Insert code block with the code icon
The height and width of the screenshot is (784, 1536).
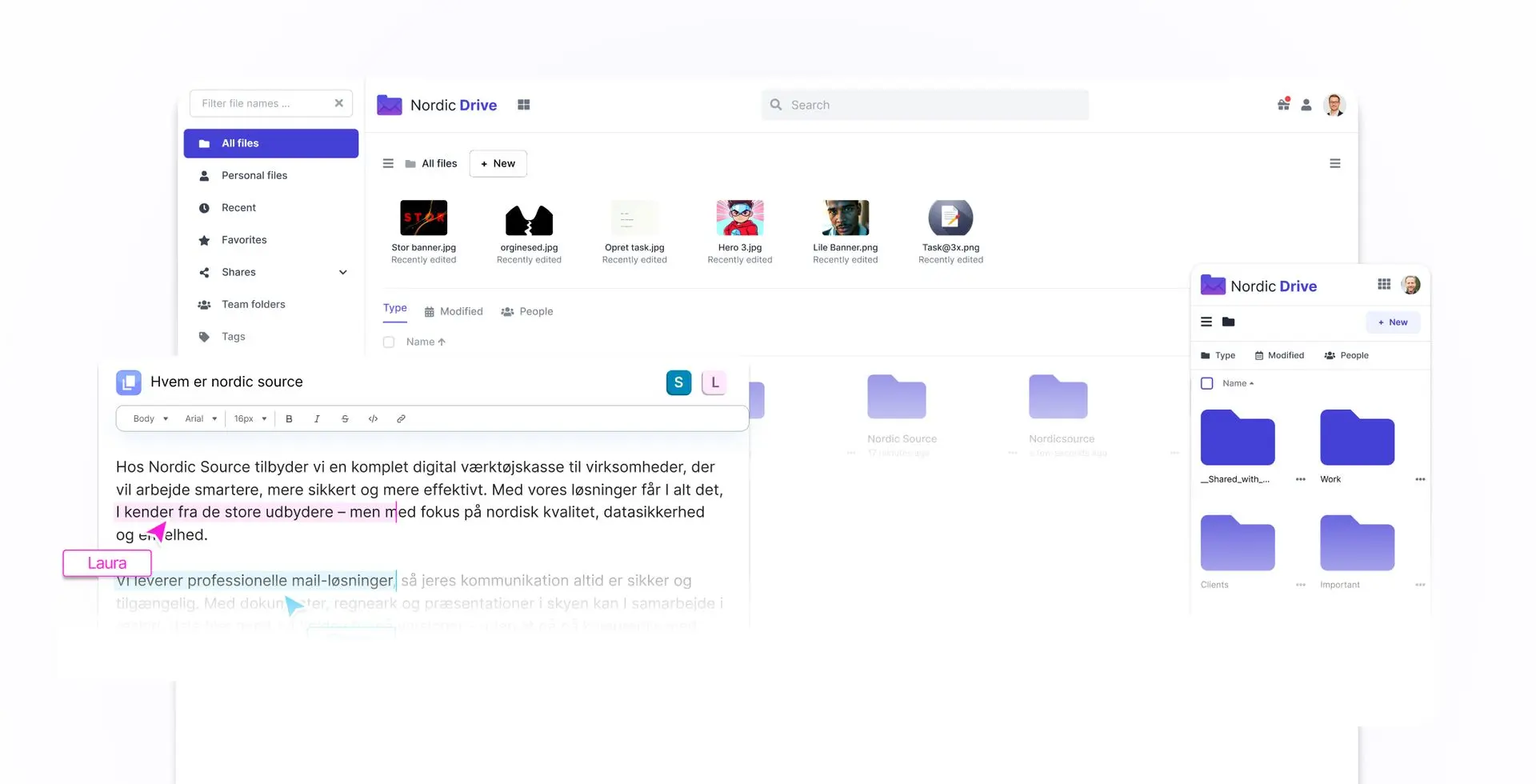[x=373, y=418]
